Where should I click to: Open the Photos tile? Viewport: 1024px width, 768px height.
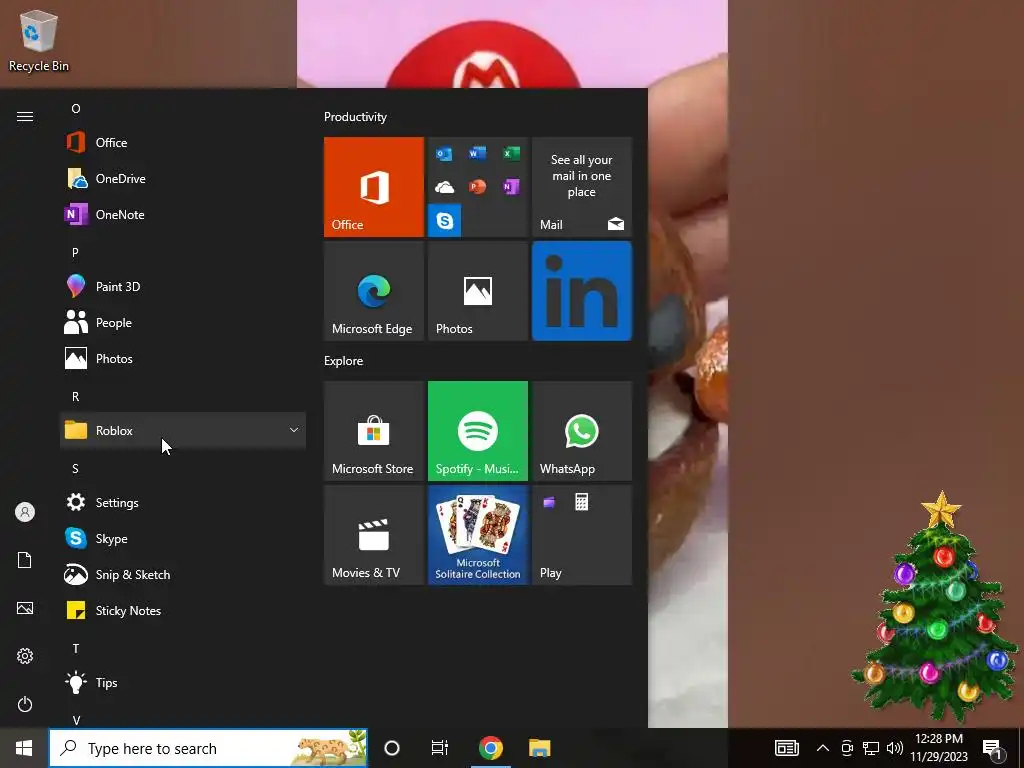pos(477,291)
